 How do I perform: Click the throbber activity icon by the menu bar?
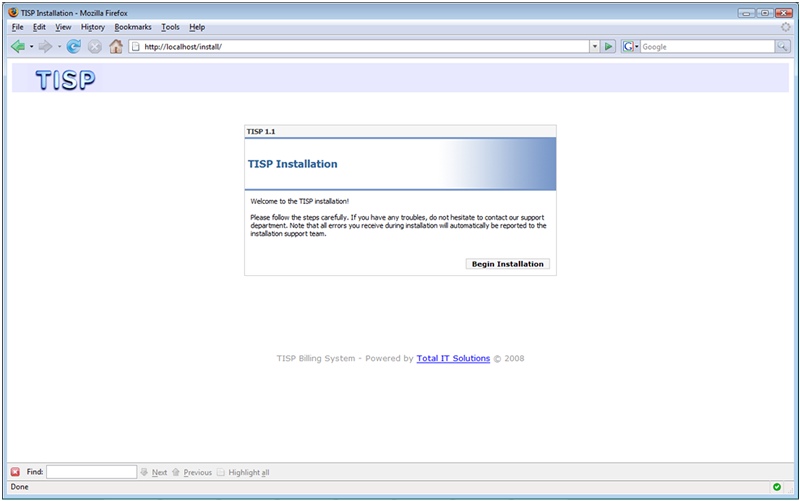pos(786,27)
